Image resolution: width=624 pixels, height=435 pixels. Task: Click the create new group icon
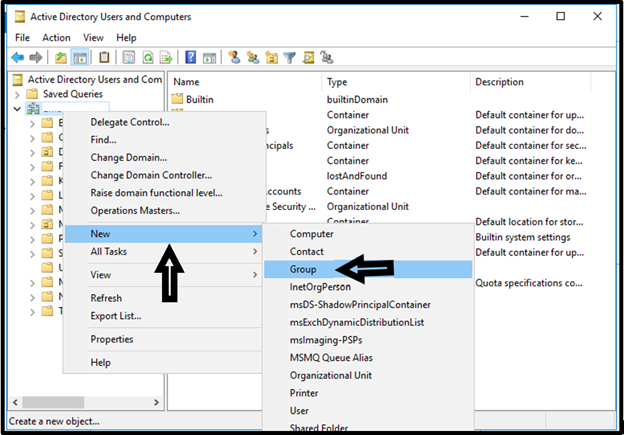tap(253, 58)
